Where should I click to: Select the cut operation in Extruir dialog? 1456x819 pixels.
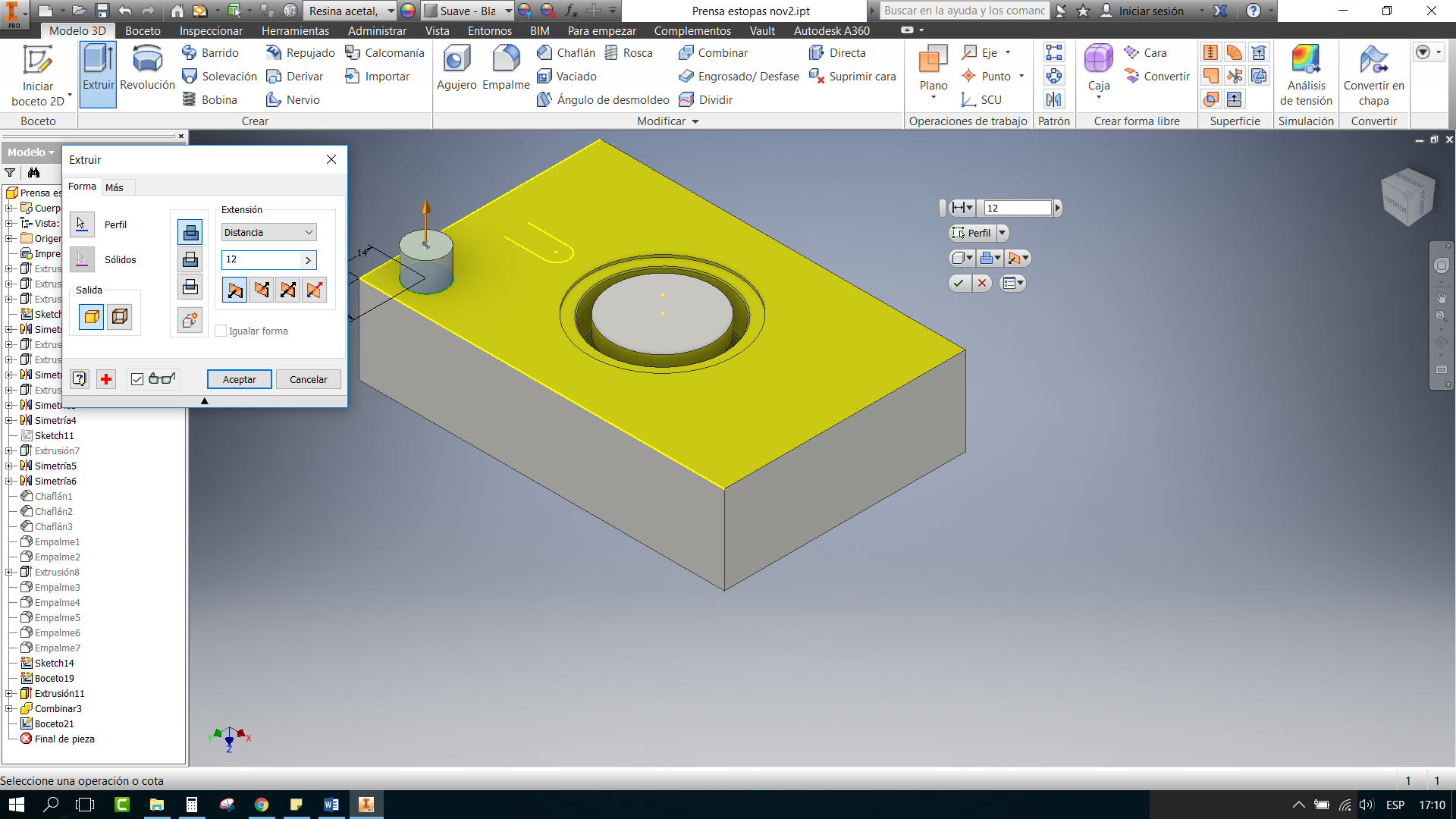click(x=190, y=259)
